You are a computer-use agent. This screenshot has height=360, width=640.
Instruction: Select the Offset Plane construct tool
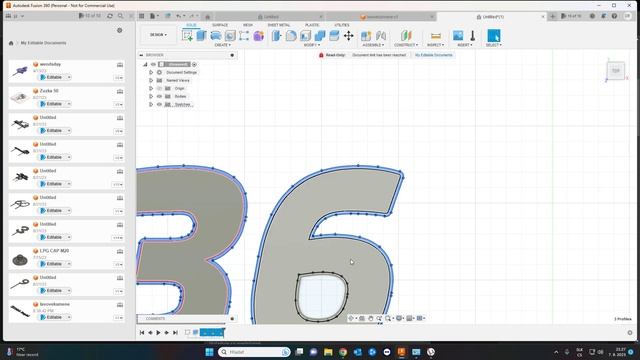(406, 36)
